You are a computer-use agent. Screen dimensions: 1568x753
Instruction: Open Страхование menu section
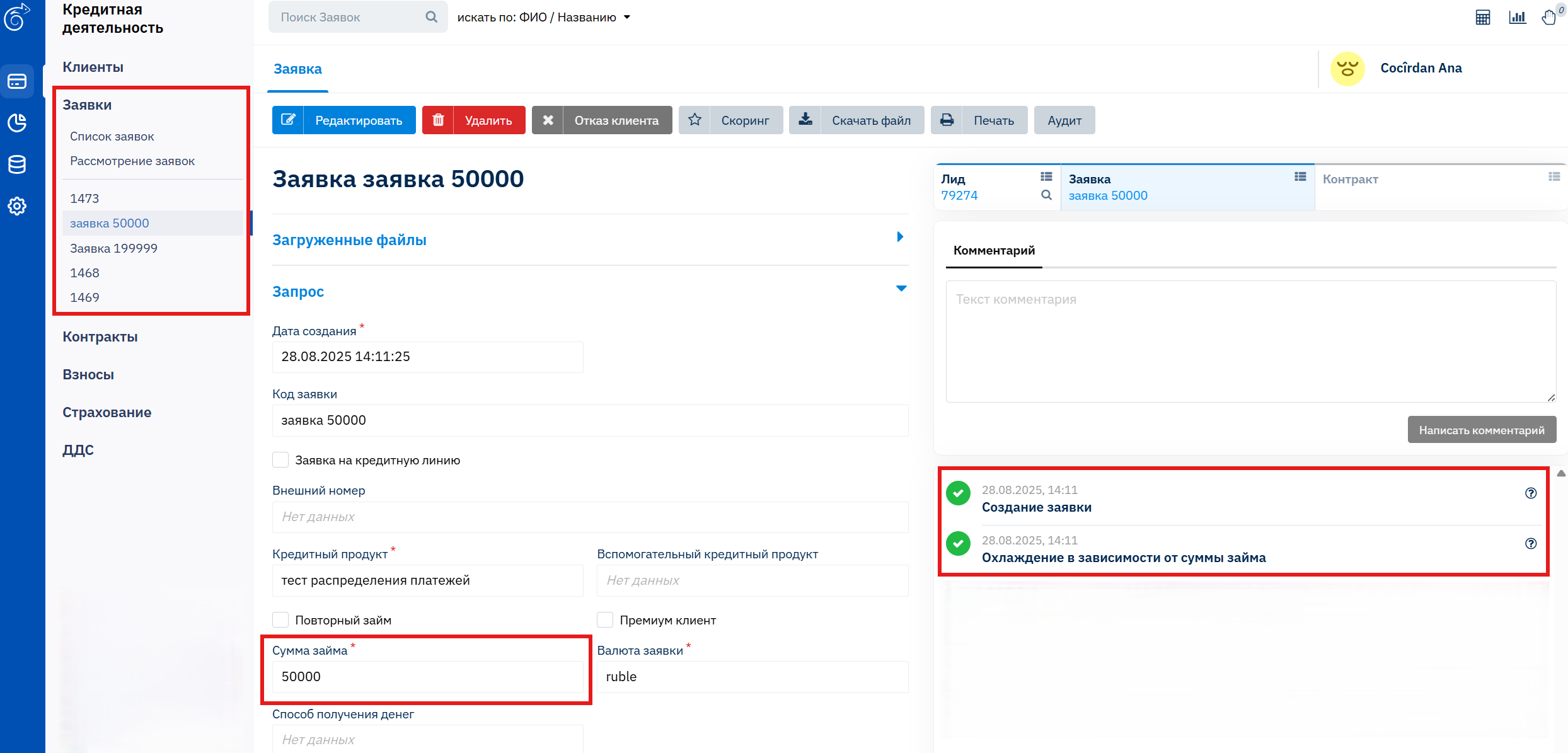(x=107, y=412)
